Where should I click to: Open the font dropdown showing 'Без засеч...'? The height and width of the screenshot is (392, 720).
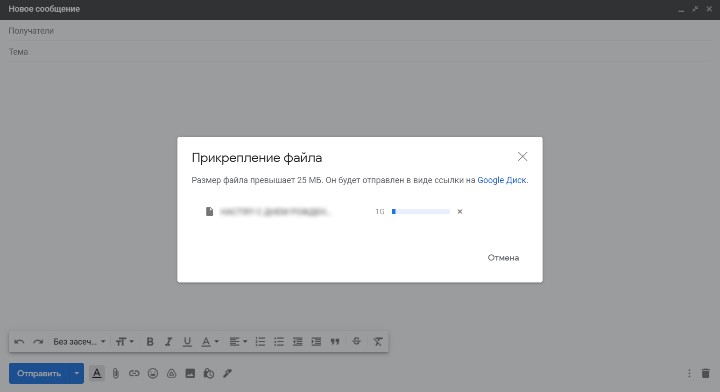tap(79, 342)
